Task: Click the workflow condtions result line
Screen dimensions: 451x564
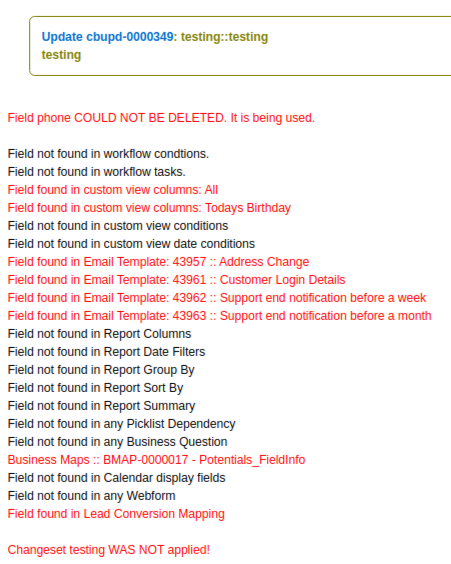Action: pos(108,154)
